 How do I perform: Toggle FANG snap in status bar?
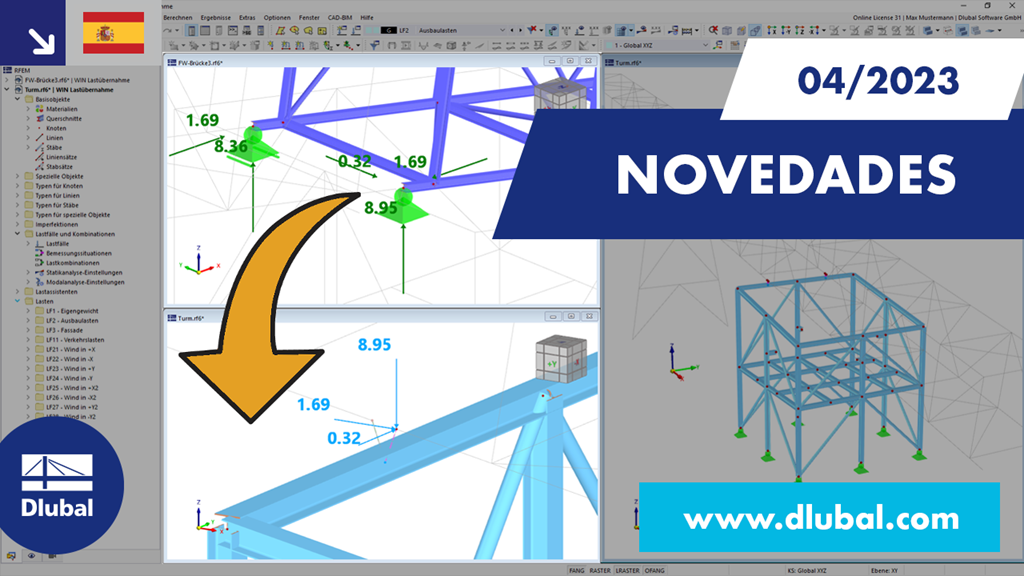pos(577,570)
